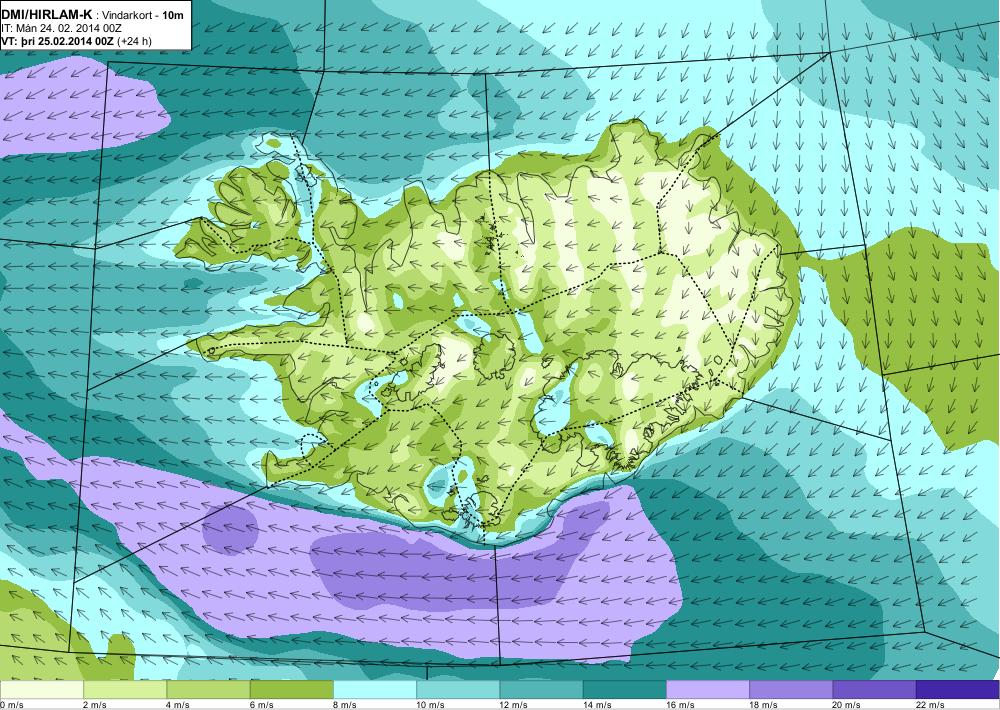
Task: Click the '2 m/s' legend label
Action: (x=95, y=705)
